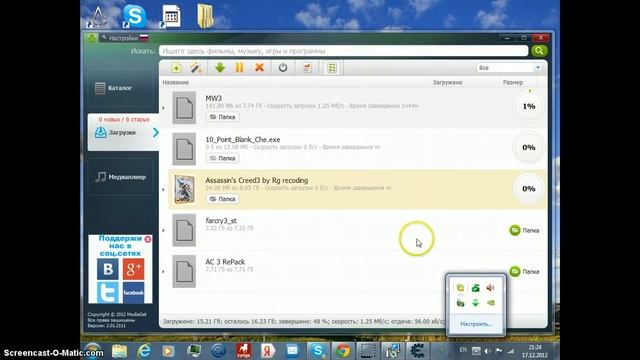This screenshot has height=360, width=640.
Task: Open Skype desktop shortcut
Action: click(x=134, y=16)
